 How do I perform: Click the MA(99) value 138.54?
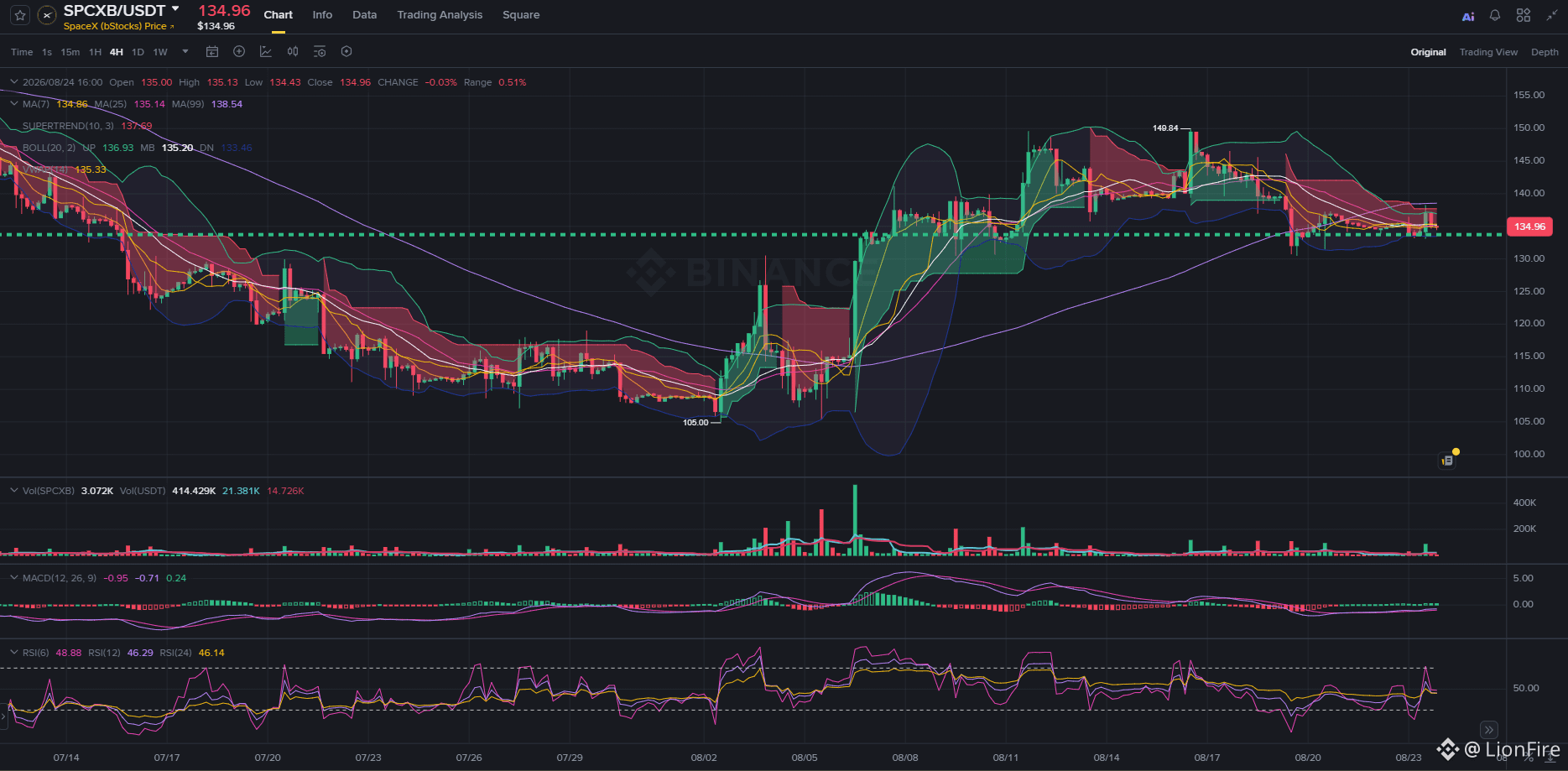coord(227,104)
